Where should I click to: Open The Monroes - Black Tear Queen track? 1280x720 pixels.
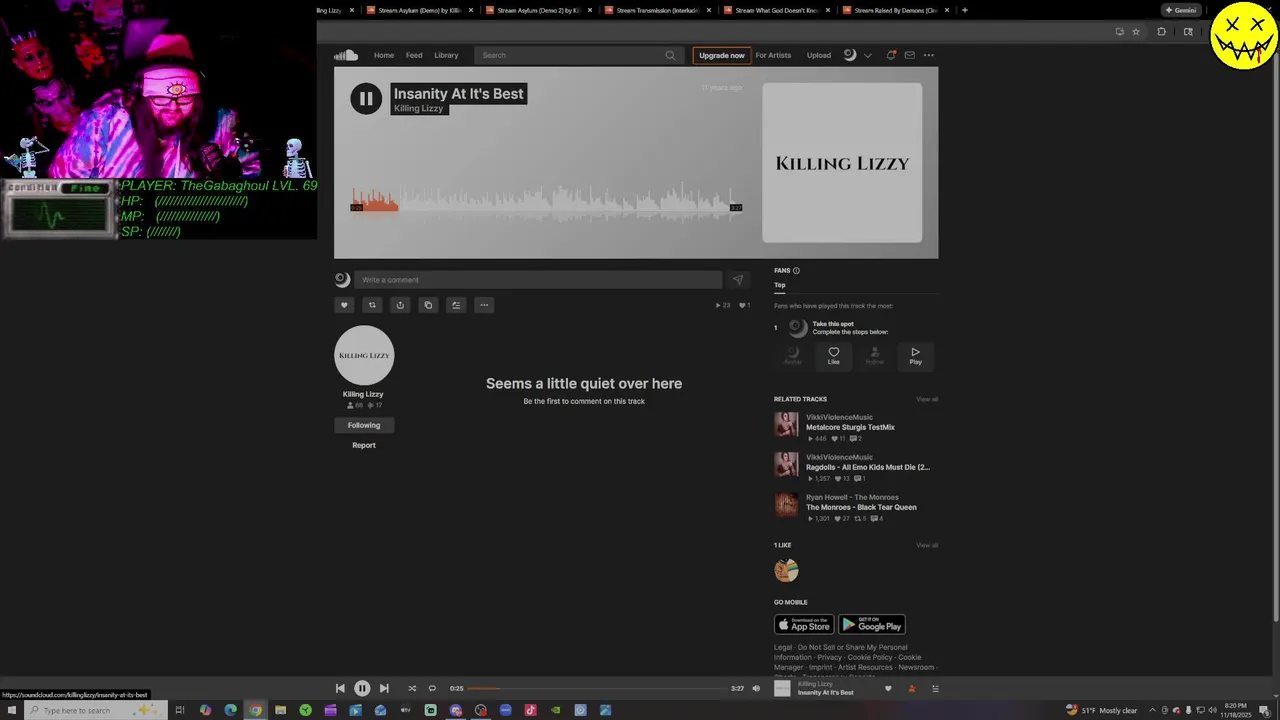point(861,507)
